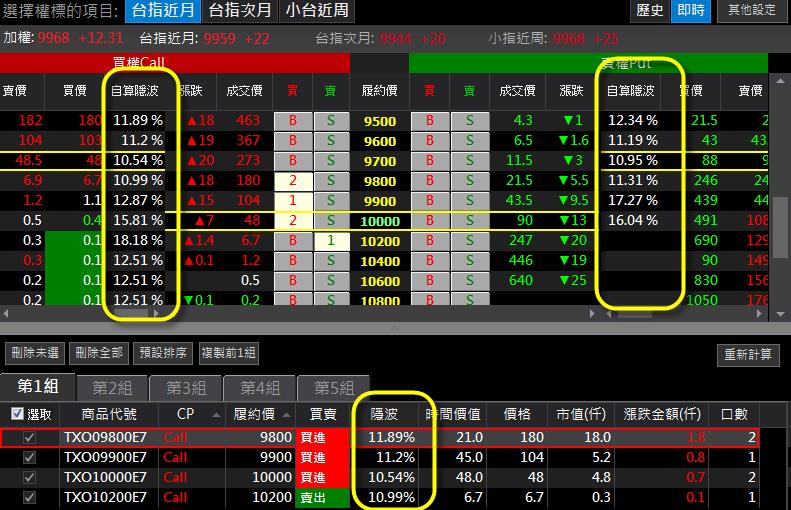Uncheck the TXO09800E7 row checkbox

29,437
